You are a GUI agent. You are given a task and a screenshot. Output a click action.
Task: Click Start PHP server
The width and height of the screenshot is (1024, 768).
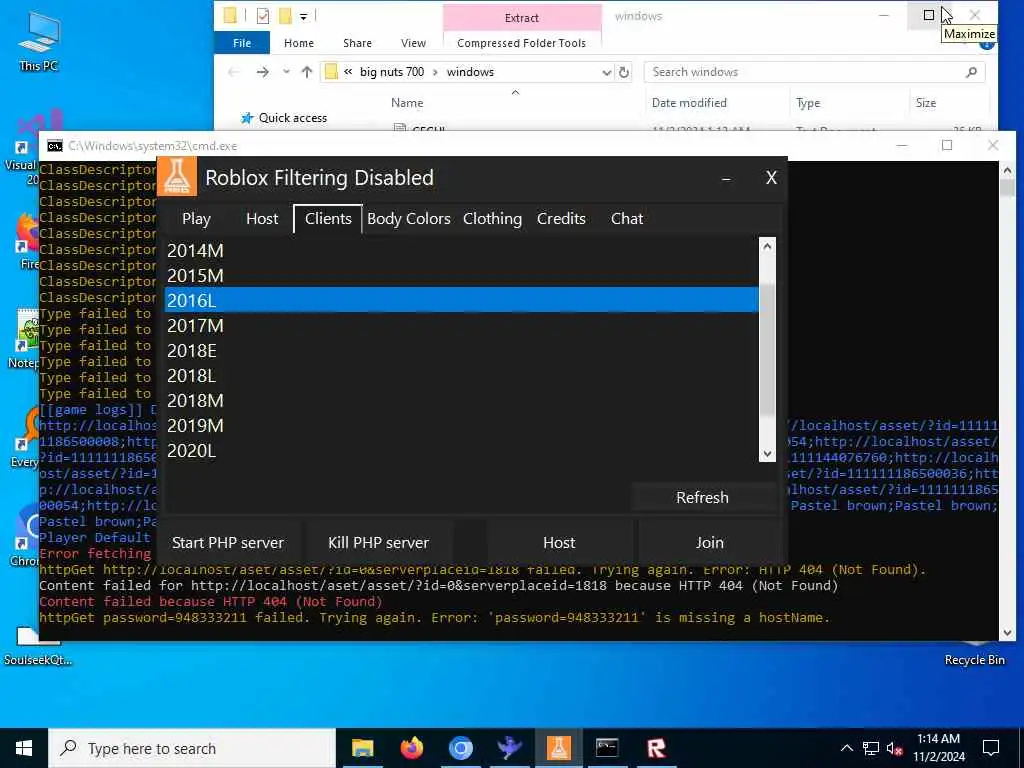228,543
